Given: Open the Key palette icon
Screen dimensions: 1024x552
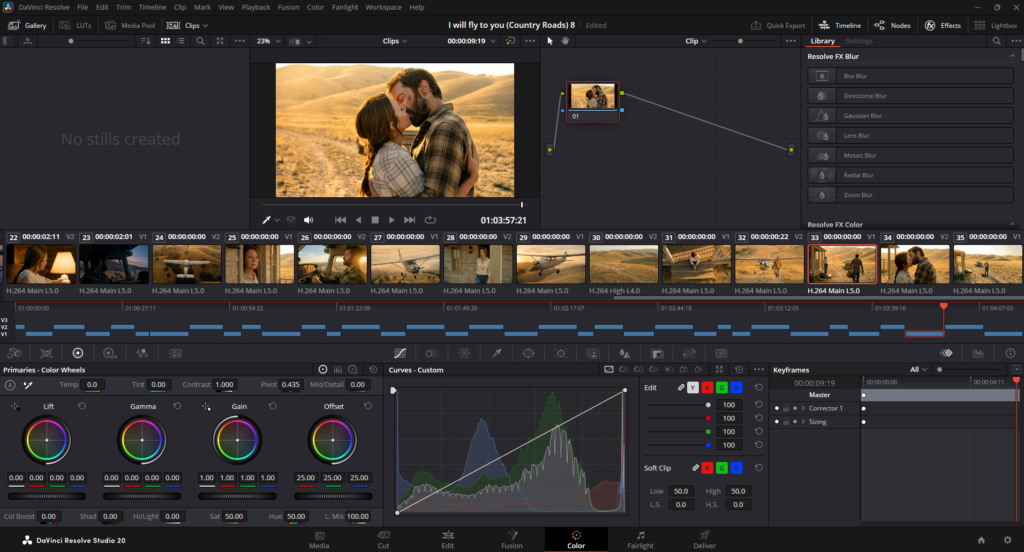Looking at the screenshot, I should pyautogui.click(x=657, y=353).
